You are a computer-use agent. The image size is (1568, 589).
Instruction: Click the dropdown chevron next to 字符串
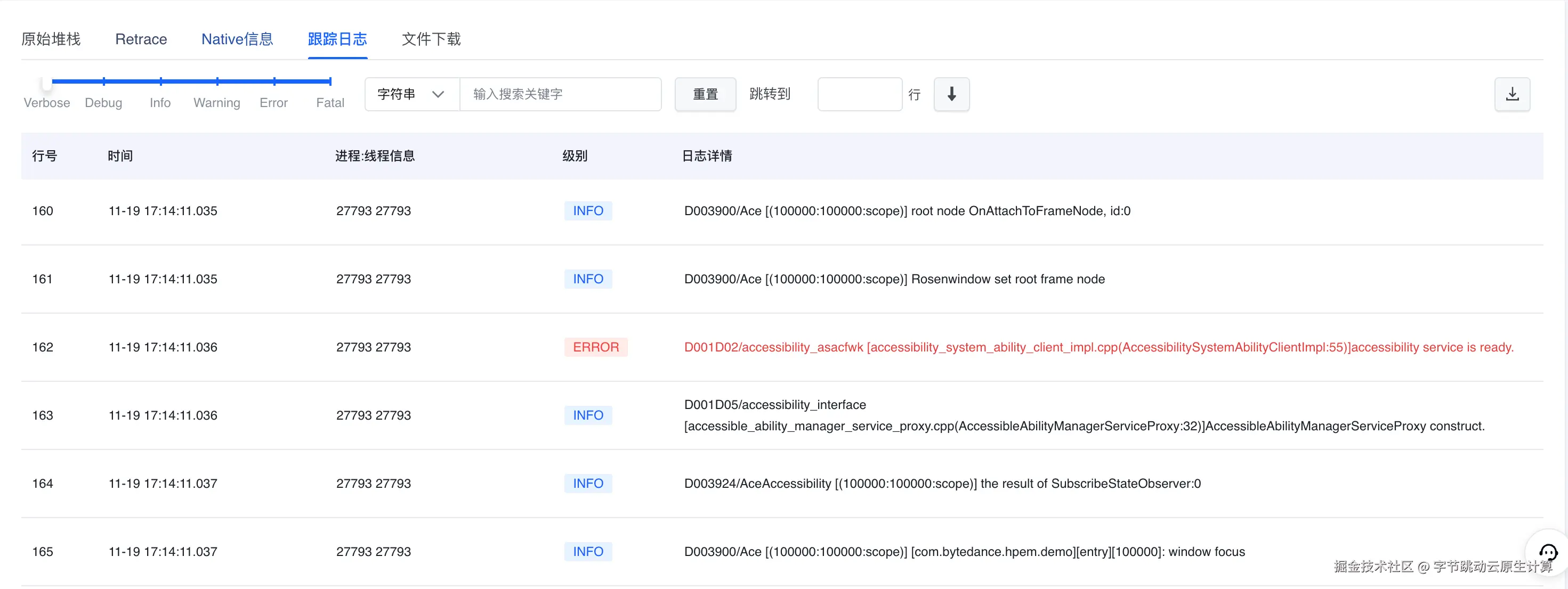tap(438, 94)
